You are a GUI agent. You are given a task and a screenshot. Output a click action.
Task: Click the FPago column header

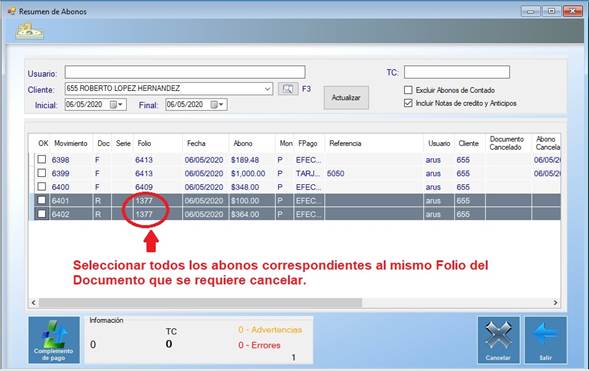pyautogui.click(x=308, y=143)
